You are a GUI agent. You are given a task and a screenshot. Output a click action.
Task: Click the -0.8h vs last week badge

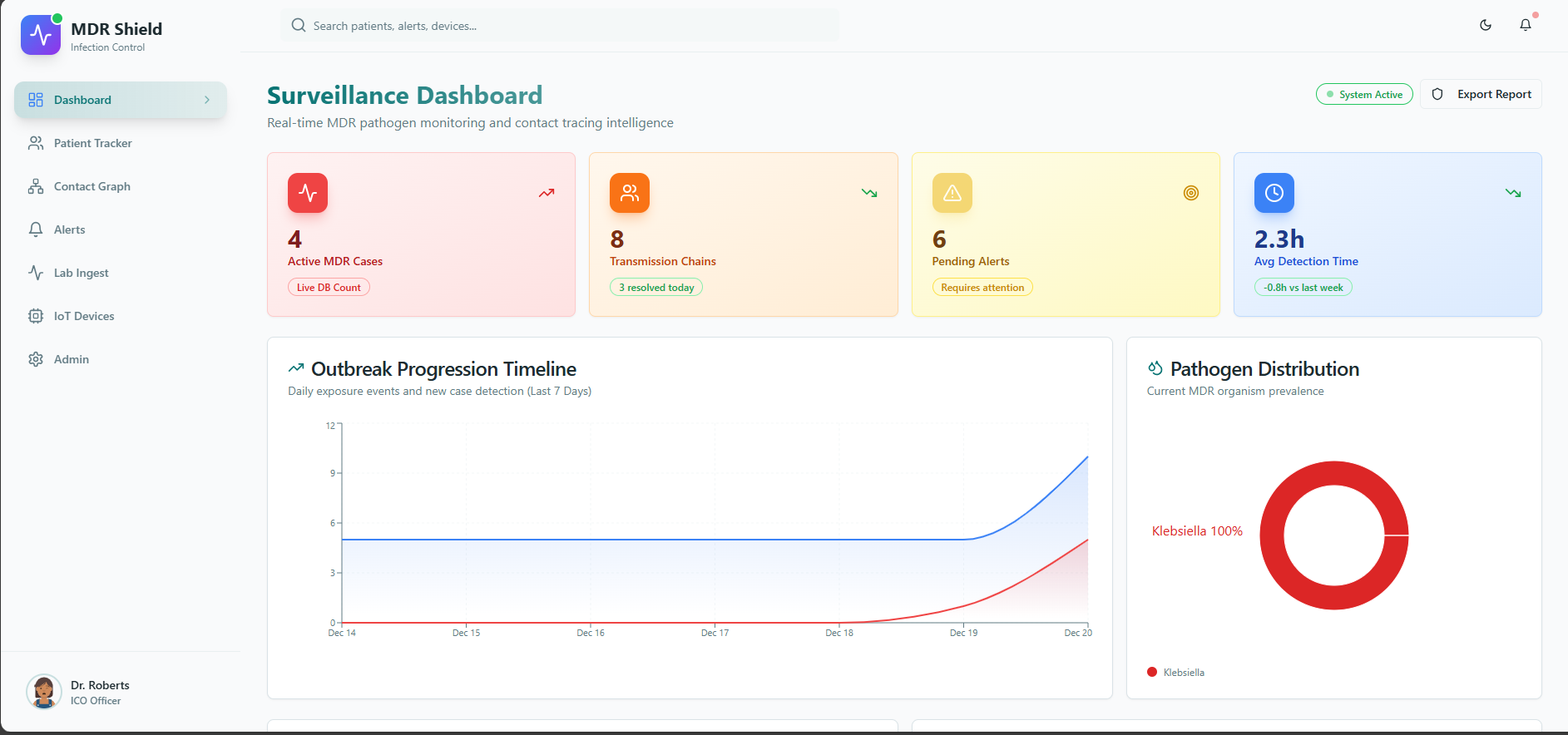(x=1303, y=288)
